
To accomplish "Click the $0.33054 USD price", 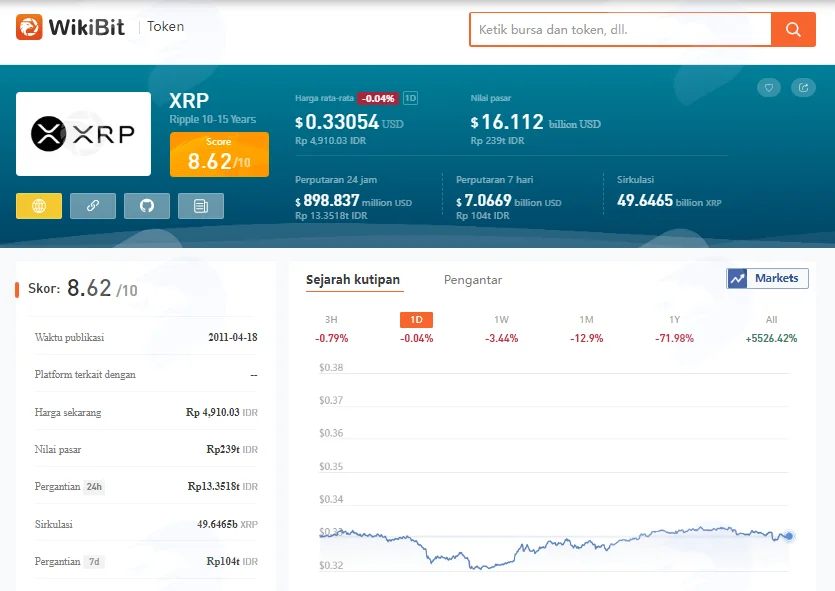I will 349,122.
